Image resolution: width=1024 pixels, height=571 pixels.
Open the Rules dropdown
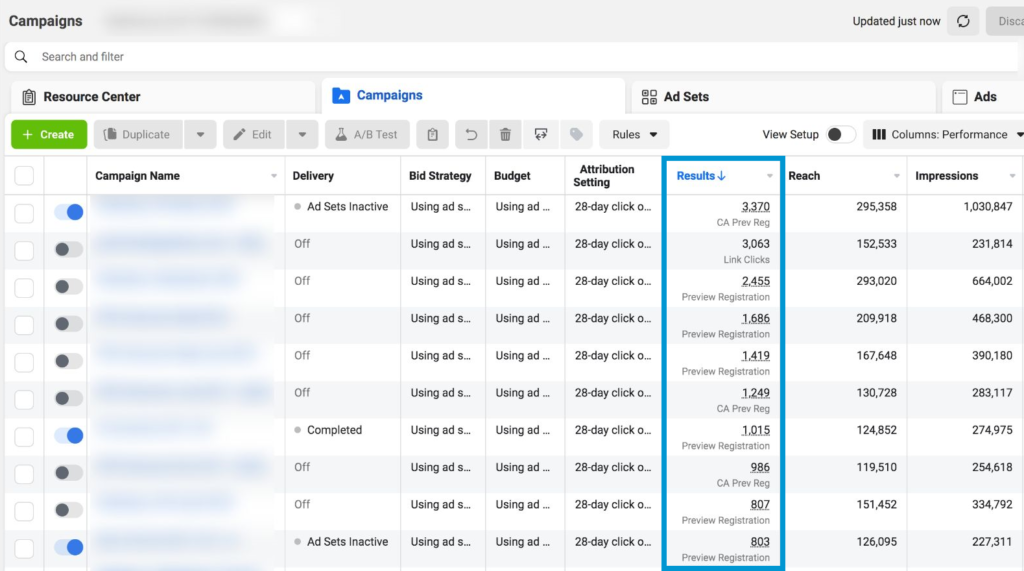pyautogui.click(x=634, y=135)
